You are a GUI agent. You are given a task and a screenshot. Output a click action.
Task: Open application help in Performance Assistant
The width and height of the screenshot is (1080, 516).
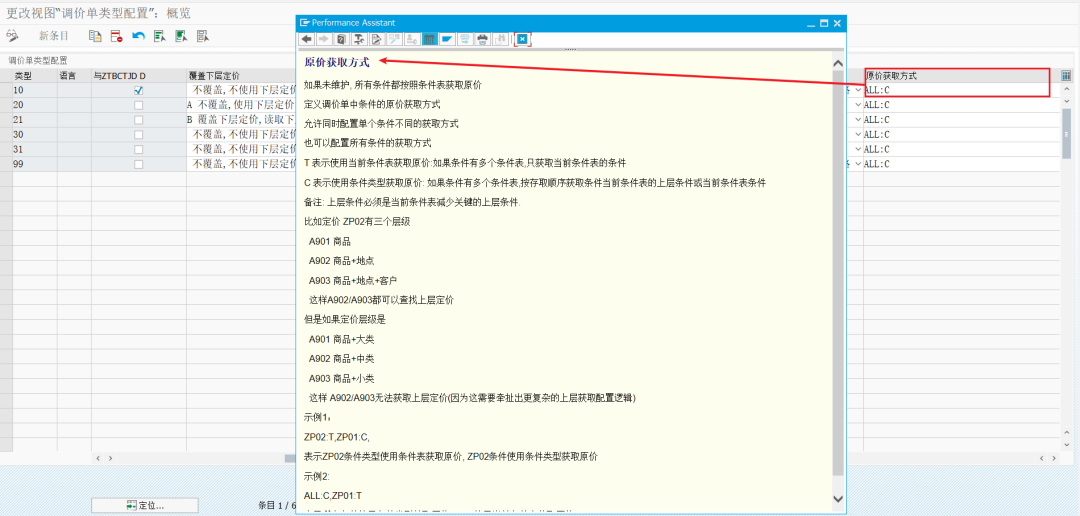click(x=342, y=39)
